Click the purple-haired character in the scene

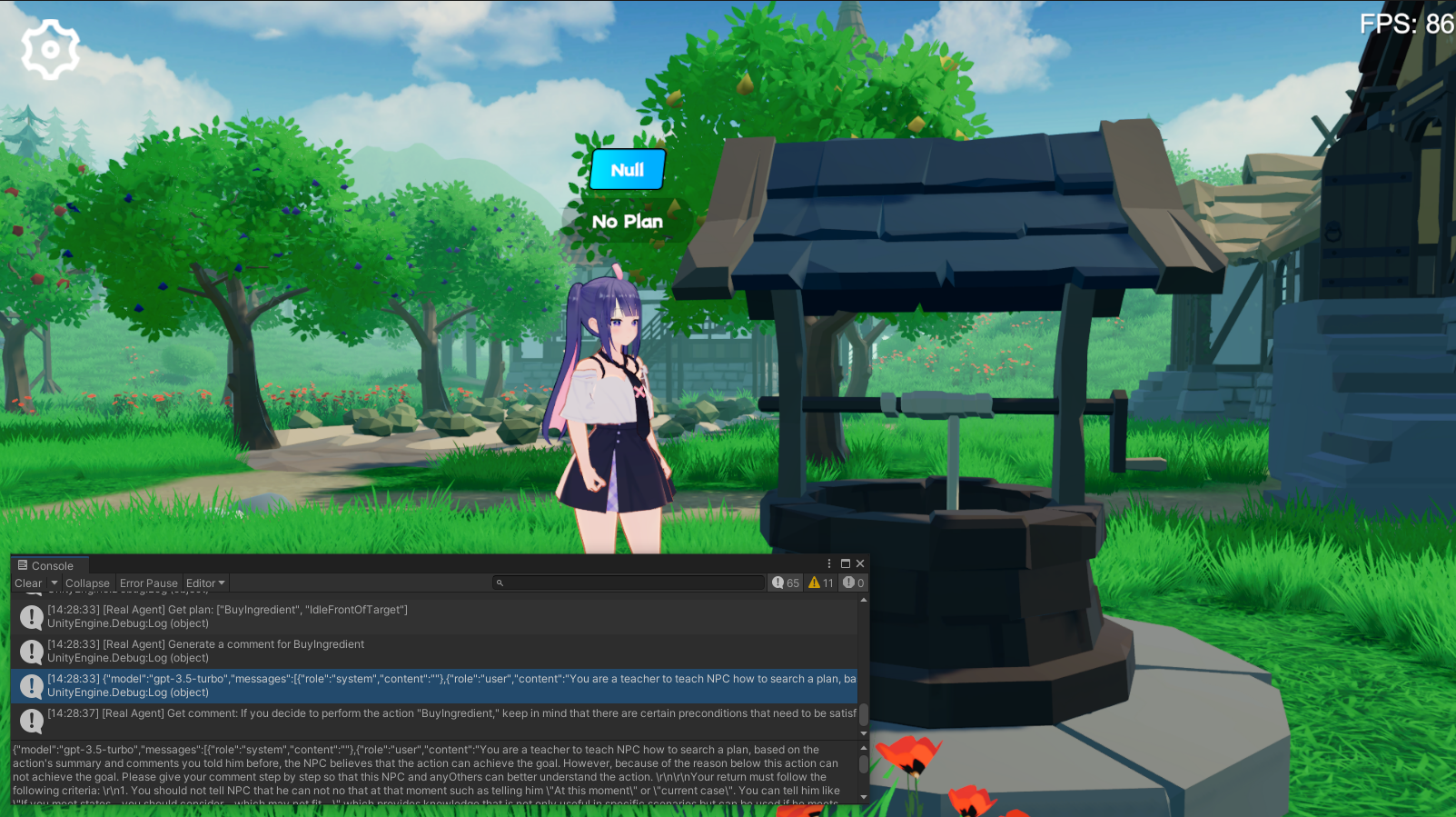610,409
